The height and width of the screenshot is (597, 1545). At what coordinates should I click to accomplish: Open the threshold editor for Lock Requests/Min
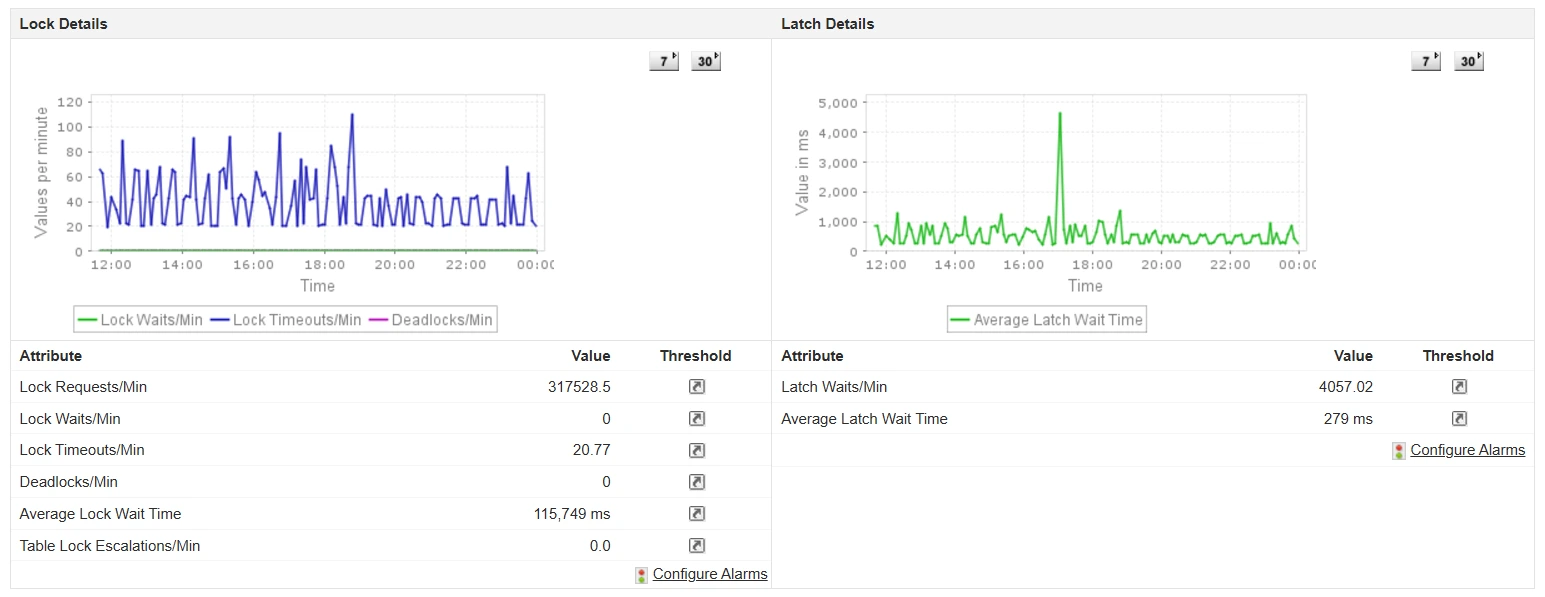click(x=697, y=387)
